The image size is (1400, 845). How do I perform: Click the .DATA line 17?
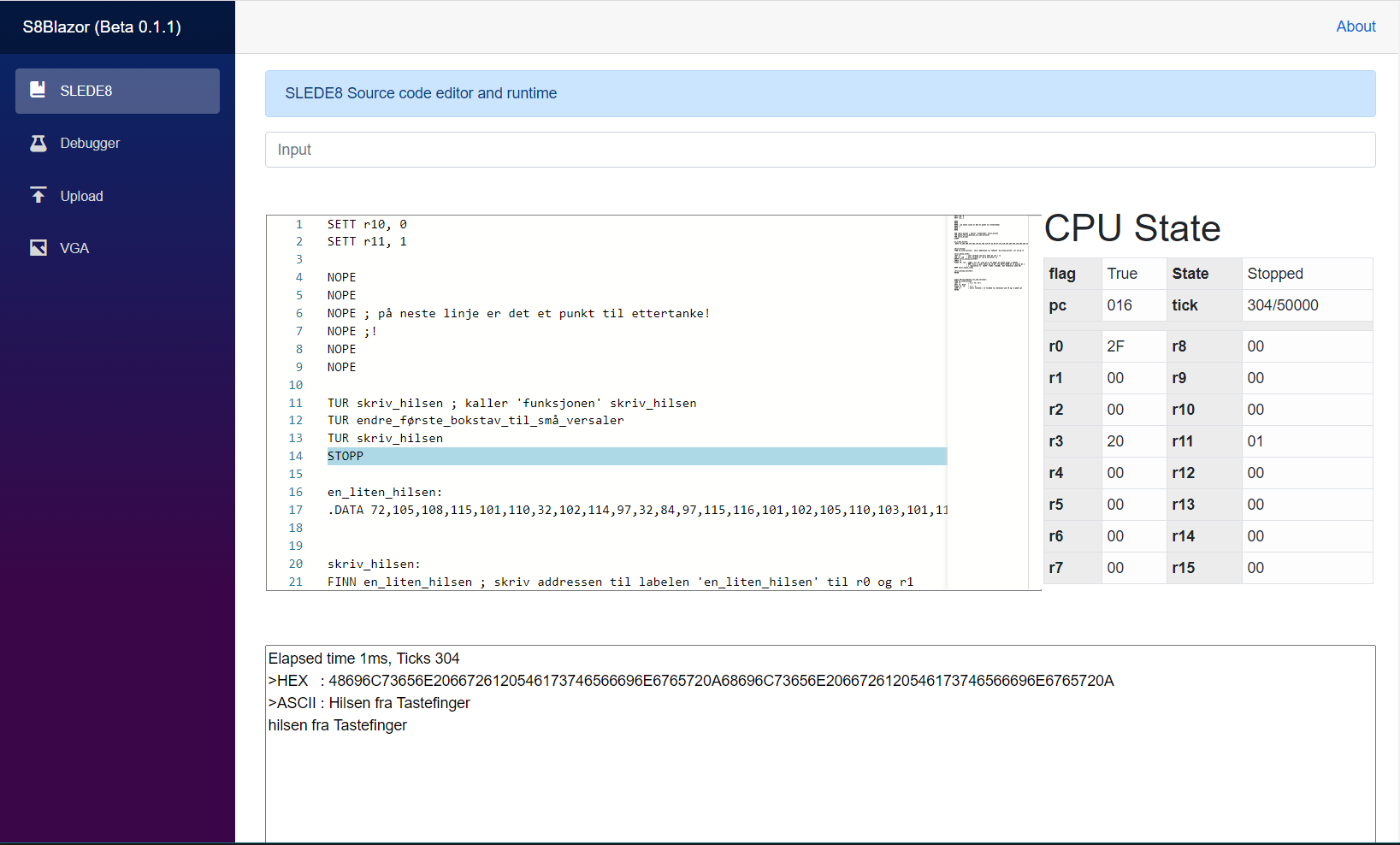point(637,510)
